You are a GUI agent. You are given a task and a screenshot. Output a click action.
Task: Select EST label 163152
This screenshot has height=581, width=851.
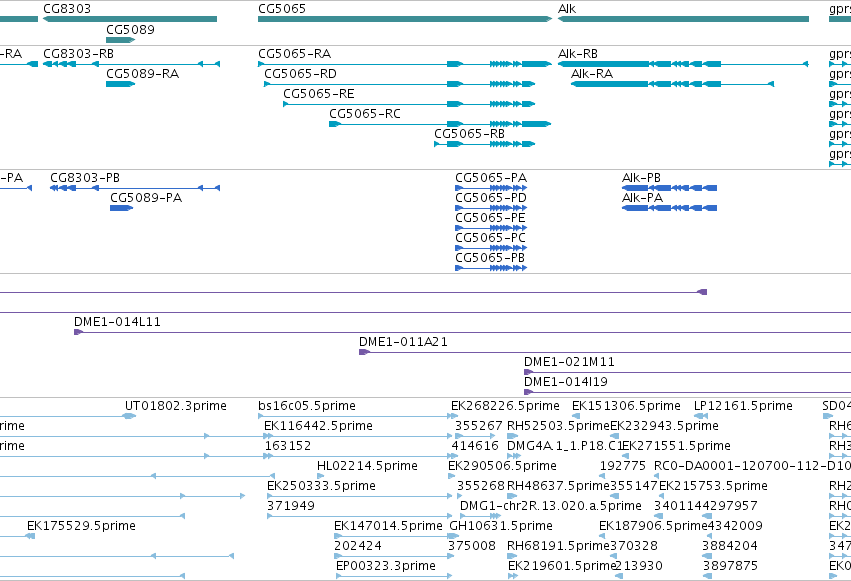pos(288,446)
